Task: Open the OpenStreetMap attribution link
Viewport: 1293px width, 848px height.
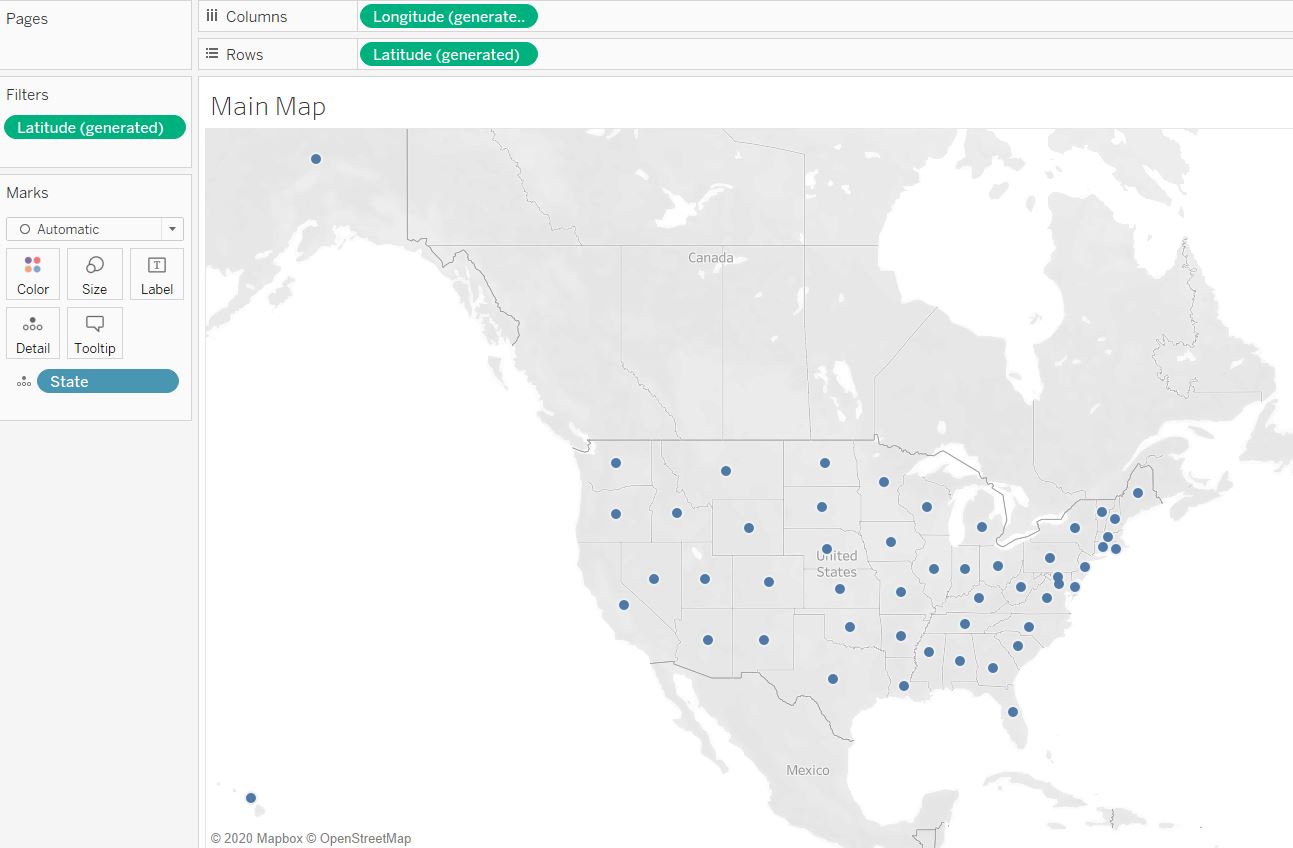Action: pos(364,839)
